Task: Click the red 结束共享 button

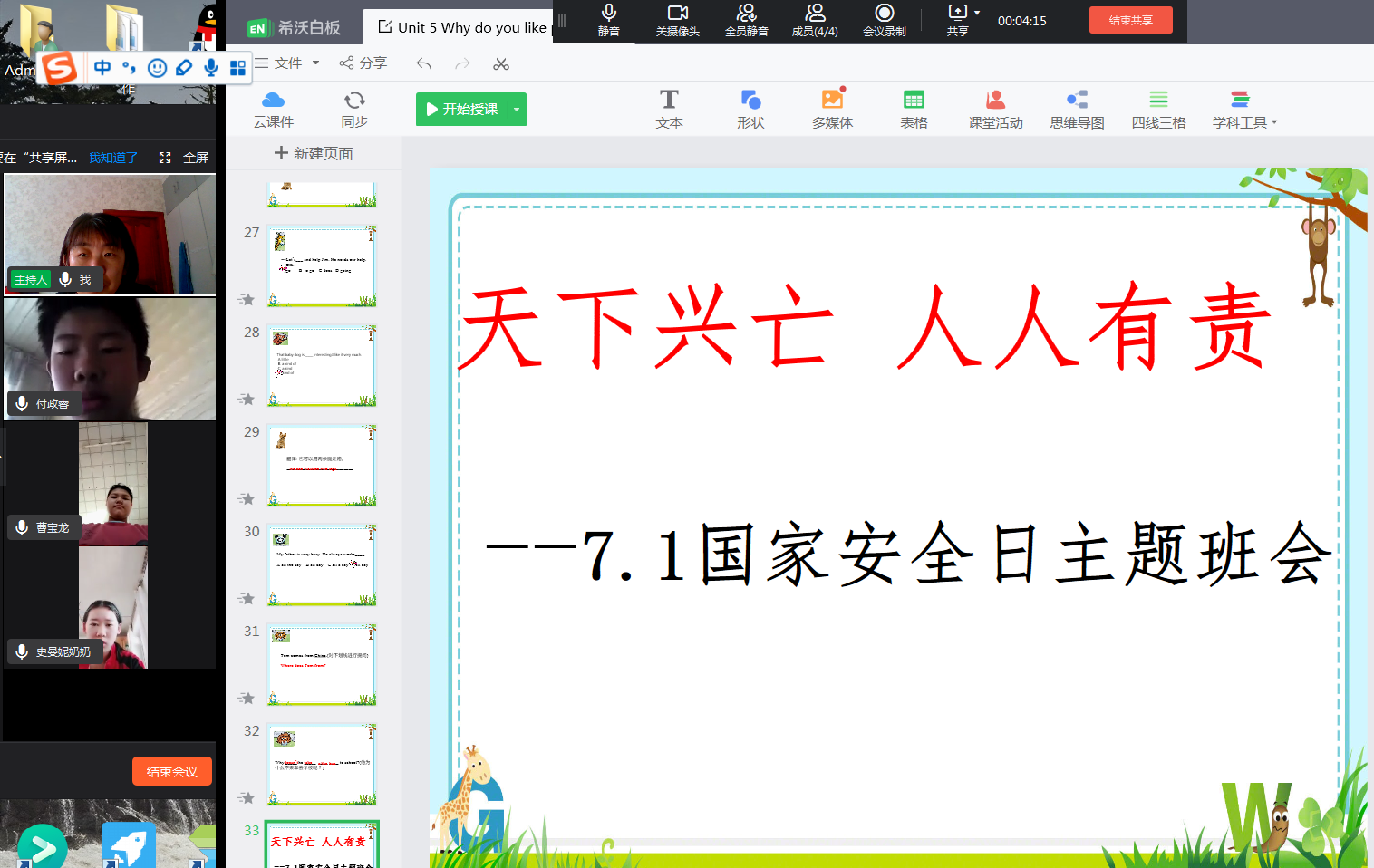Action: [x=1130, y=20]
